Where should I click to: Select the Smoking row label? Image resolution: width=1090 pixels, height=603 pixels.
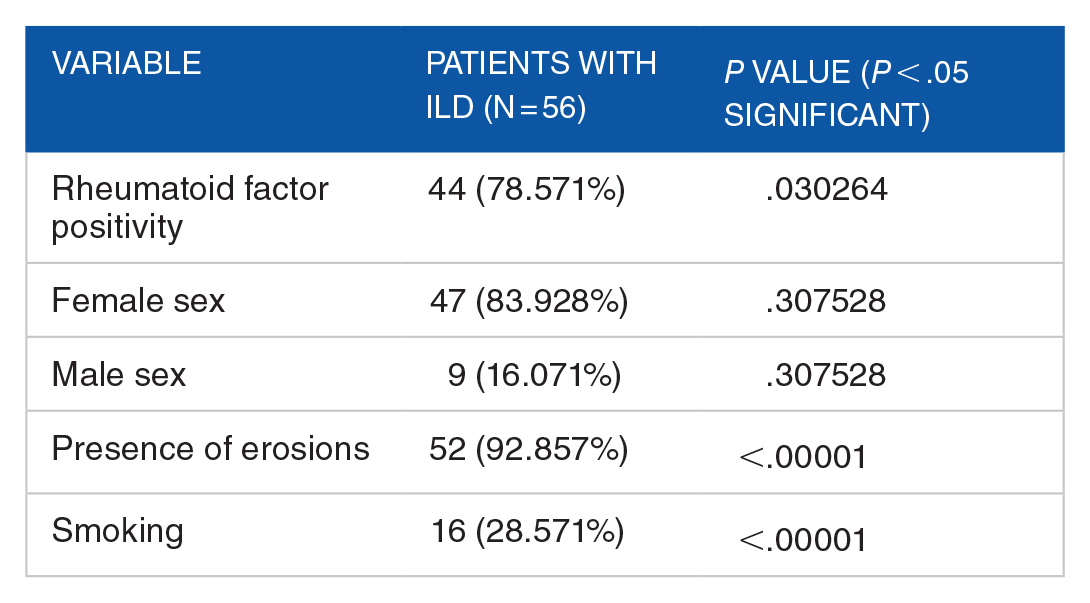point(117,532)
